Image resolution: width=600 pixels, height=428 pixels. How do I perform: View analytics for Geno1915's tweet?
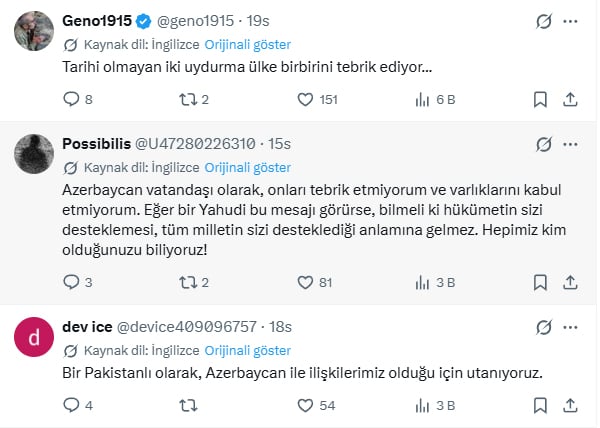pos(422,99)
